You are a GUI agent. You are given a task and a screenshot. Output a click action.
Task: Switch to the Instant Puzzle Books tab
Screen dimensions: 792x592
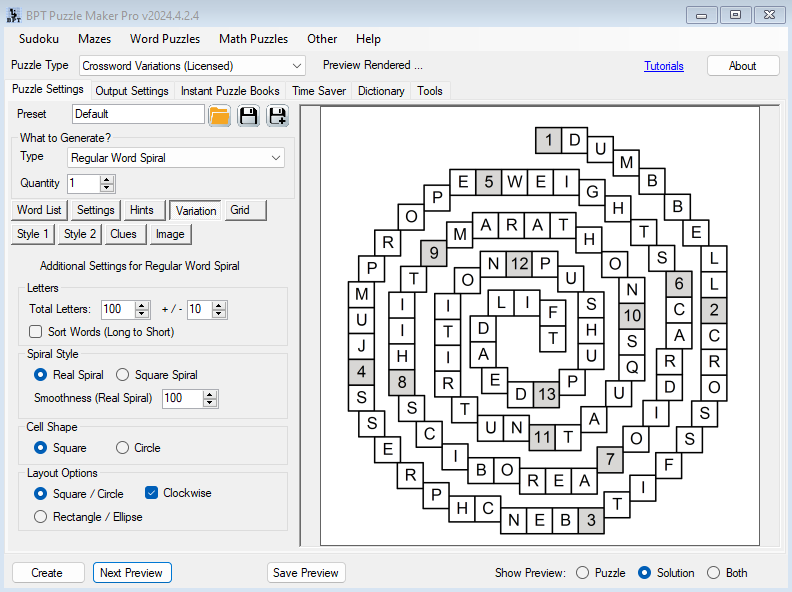(230, 91)
